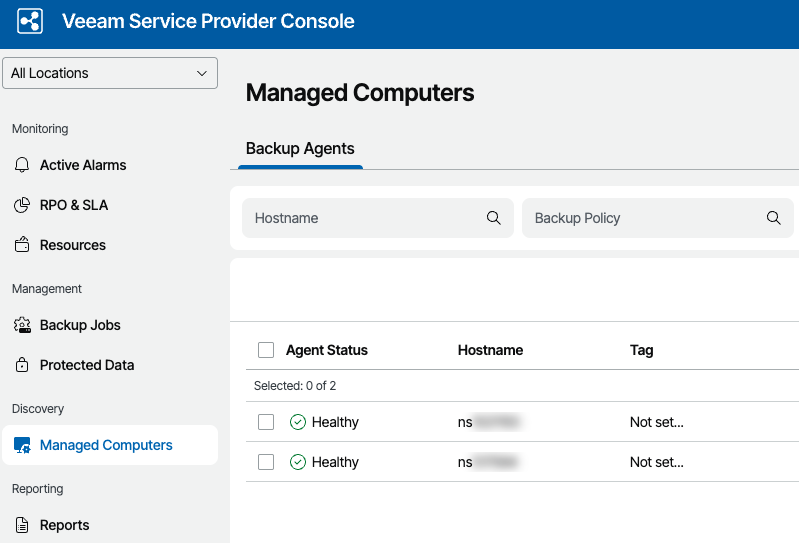Image resolution: width=799 pixels, height=543 pixels.
Task: Toggle the select-all checkbox in table header
Action: point(266,350)
